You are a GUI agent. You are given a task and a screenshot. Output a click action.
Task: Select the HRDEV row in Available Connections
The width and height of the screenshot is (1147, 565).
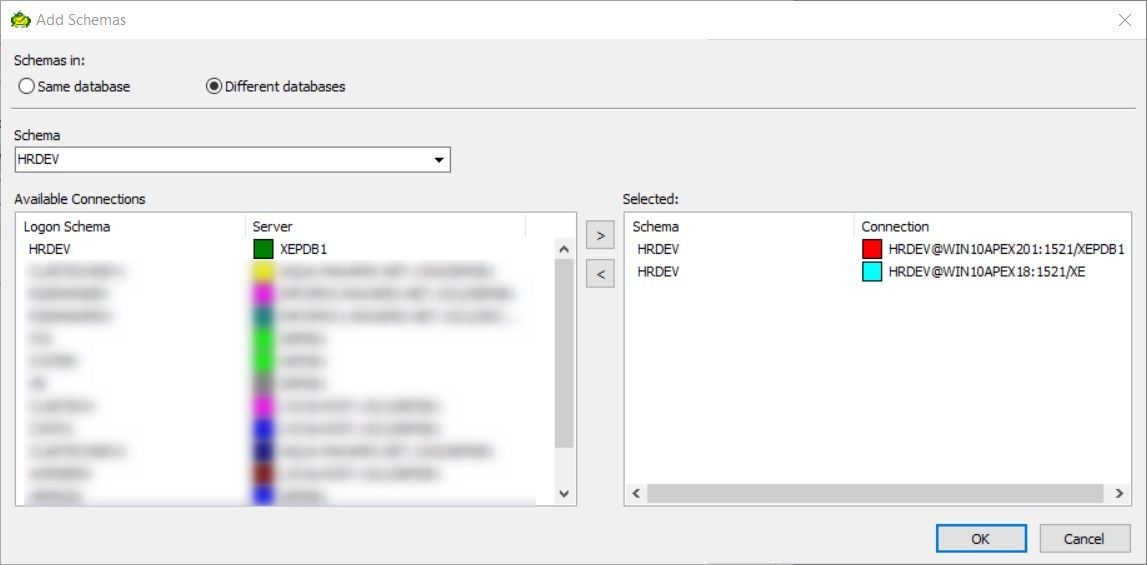pos(285,249)
